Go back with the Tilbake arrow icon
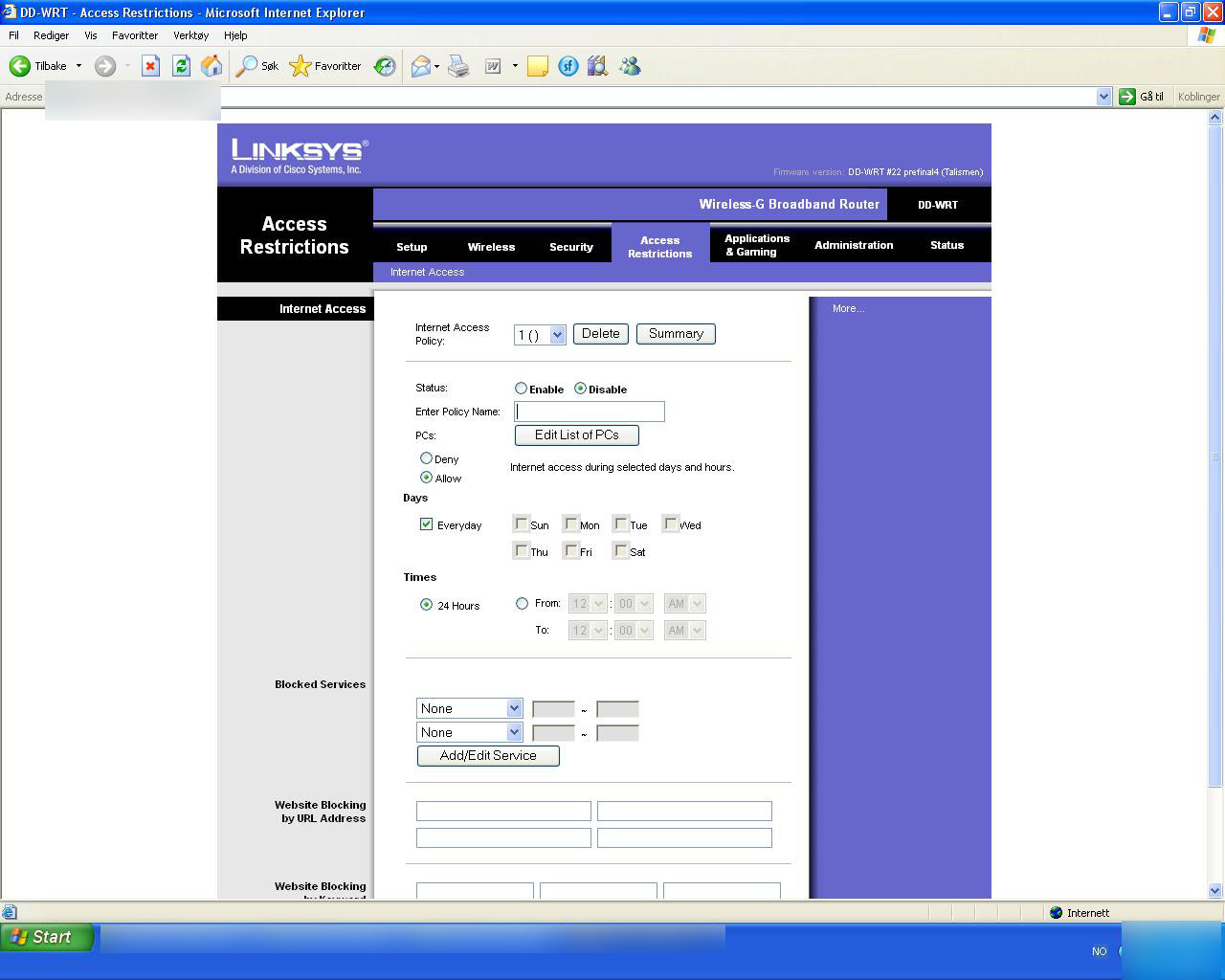The width and height of the screenshot is (1225, 980). pyautogui.click(x=19, y=66)
